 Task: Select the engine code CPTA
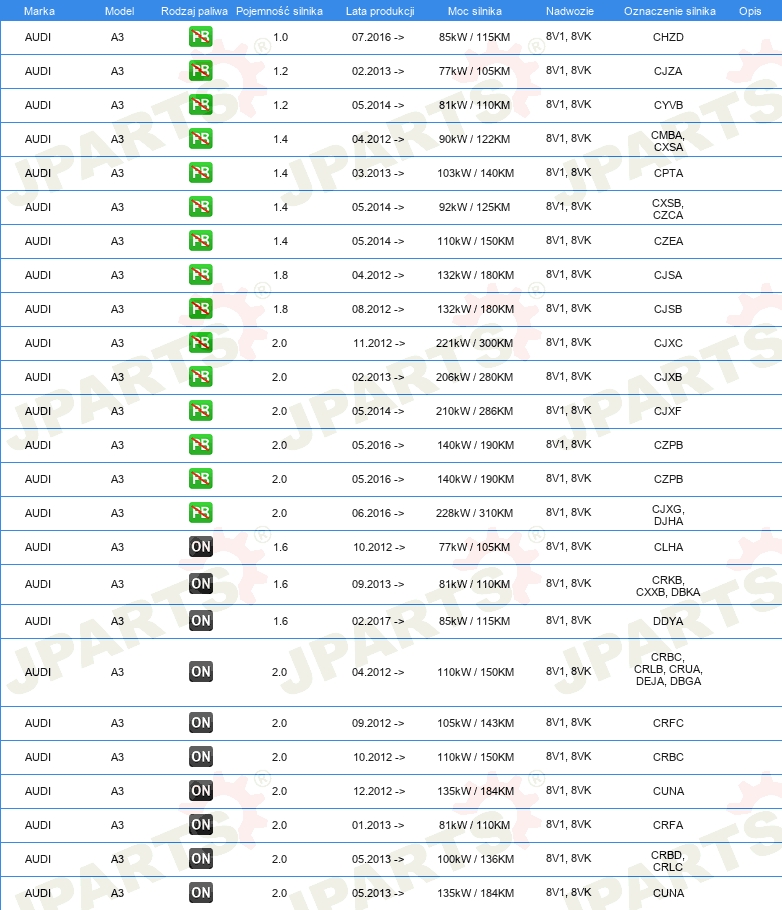668,173
